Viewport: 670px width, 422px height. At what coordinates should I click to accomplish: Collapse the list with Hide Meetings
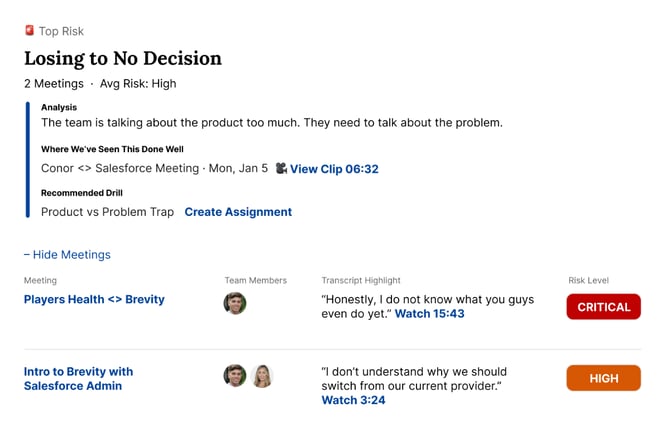(67, 255)
